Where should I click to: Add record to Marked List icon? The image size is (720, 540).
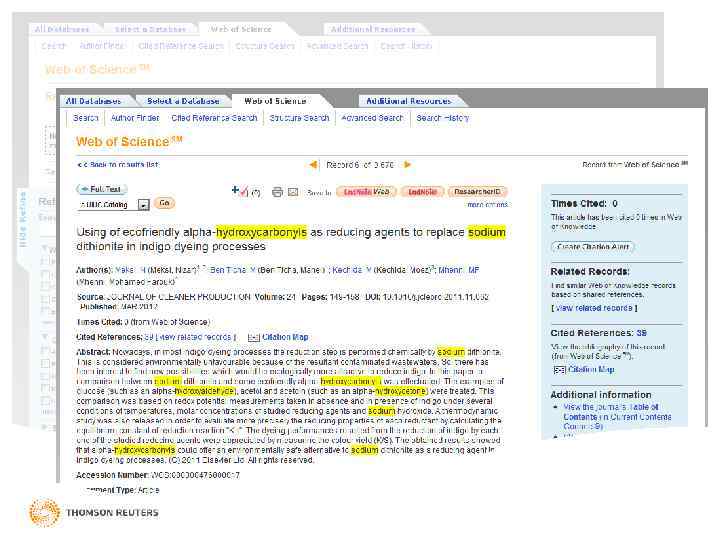click(x=240, y=191)
